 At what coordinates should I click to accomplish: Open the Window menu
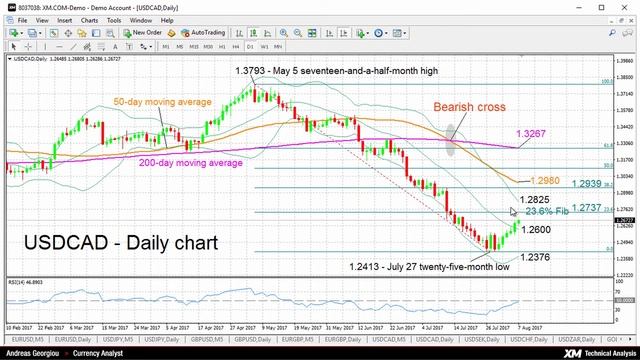click(x=140, y=20)
